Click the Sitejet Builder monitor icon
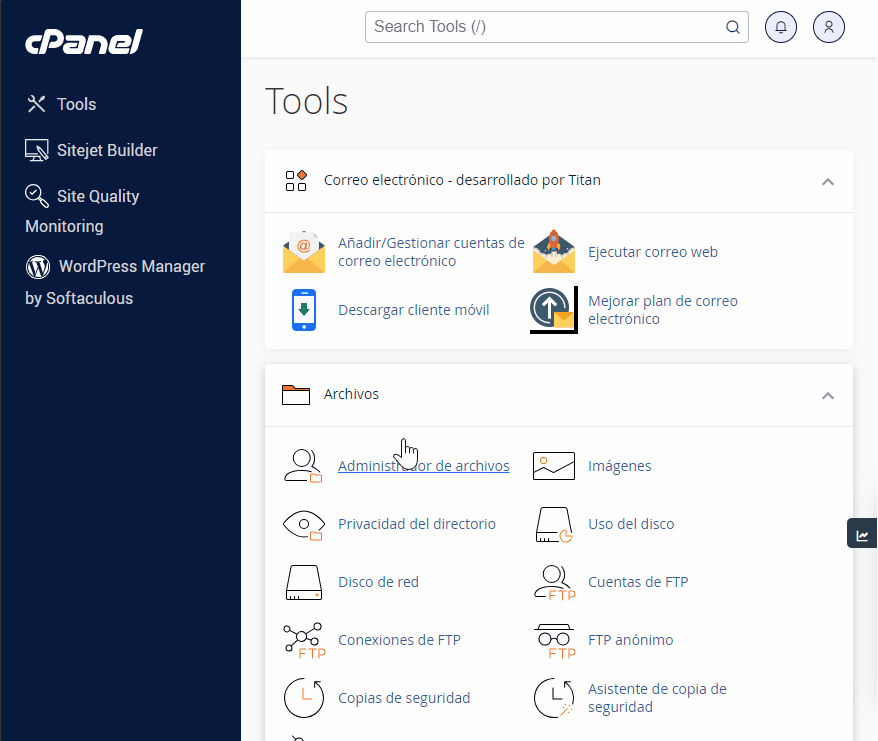Screen dimensions: 878x741 click(x=37, y=150)
